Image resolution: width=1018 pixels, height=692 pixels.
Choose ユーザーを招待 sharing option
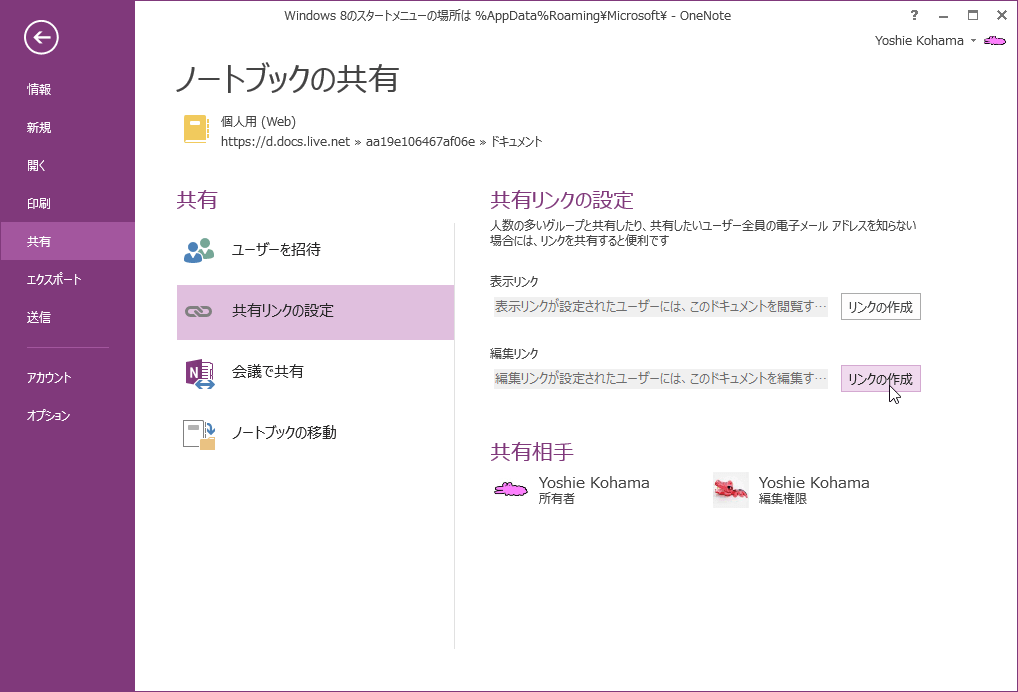click(316, 250)
